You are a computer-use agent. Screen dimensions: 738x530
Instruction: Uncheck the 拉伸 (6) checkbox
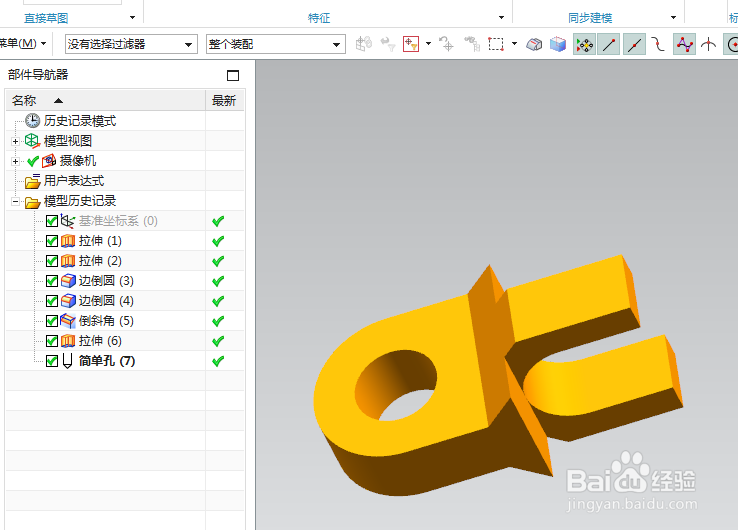point(52,341)
